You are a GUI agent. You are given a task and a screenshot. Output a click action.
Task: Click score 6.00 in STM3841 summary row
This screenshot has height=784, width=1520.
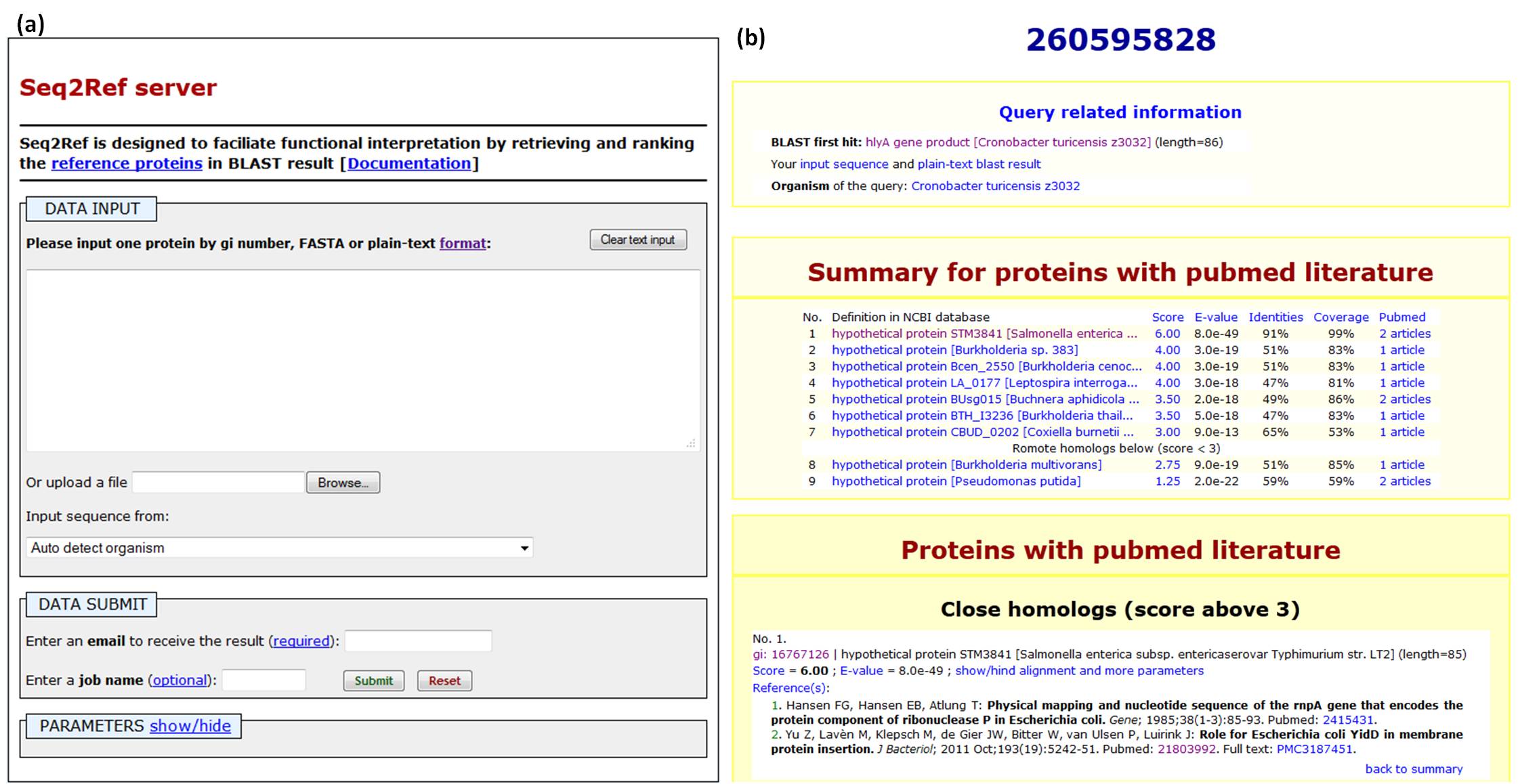1168,334
